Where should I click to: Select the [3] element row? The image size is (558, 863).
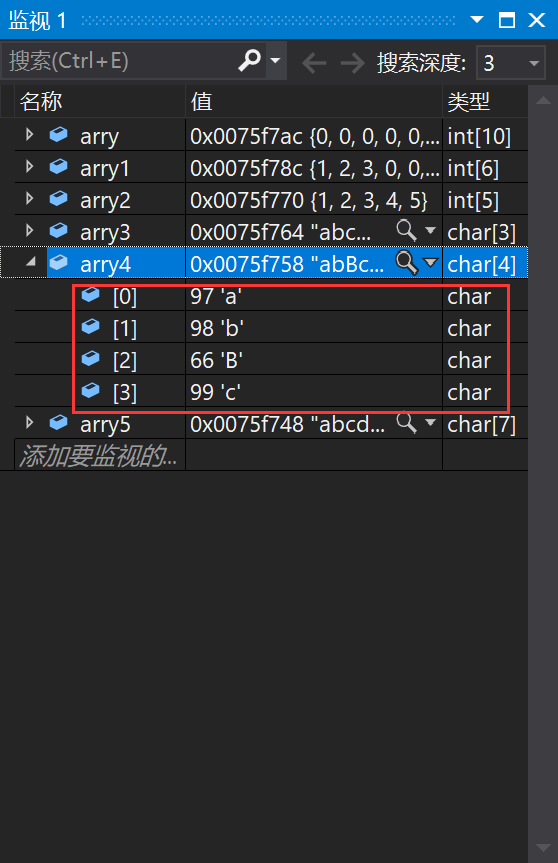pos(271,392)
